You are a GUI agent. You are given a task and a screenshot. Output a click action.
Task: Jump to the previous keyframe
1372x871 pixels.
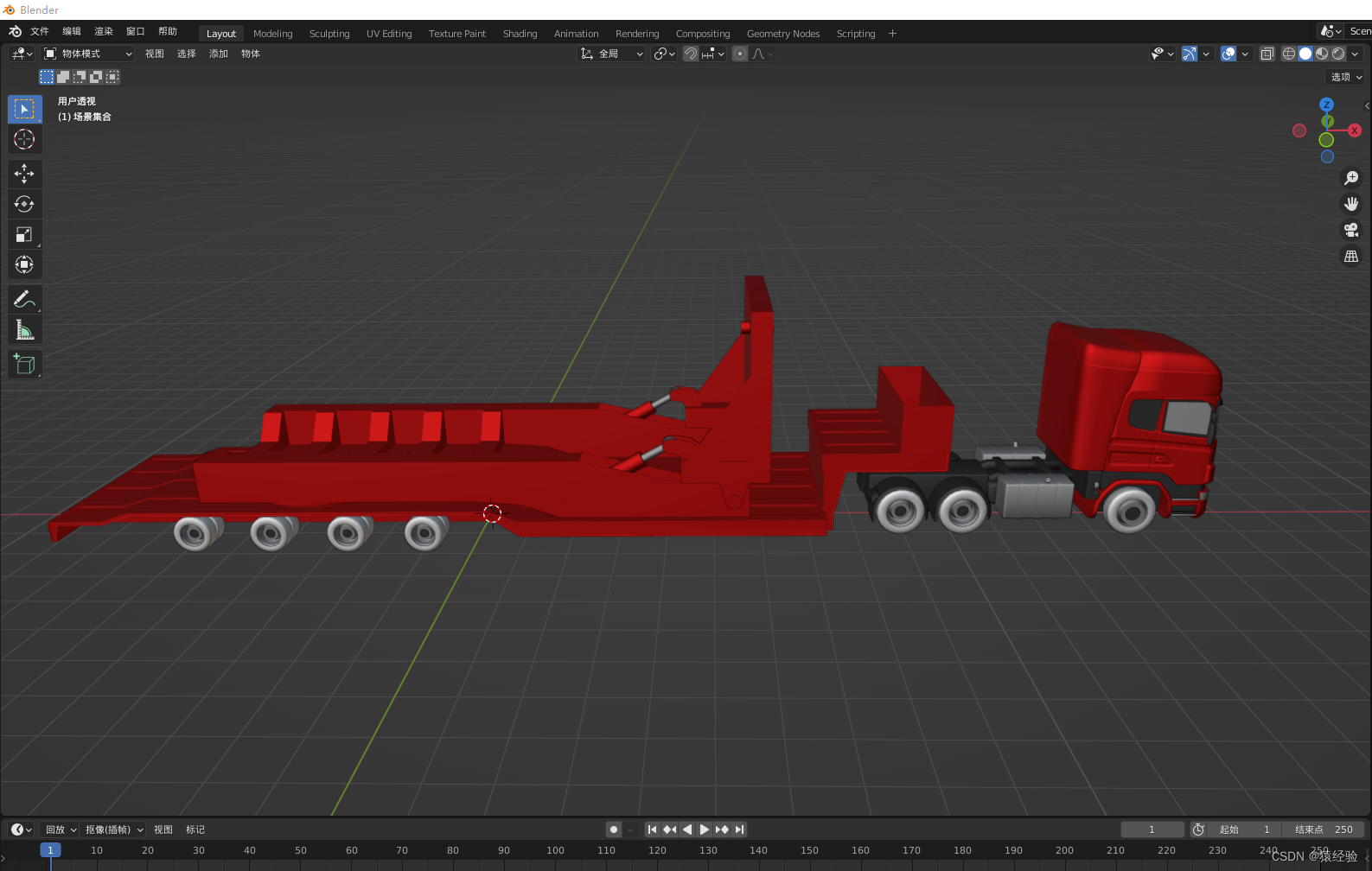(670, 830)
